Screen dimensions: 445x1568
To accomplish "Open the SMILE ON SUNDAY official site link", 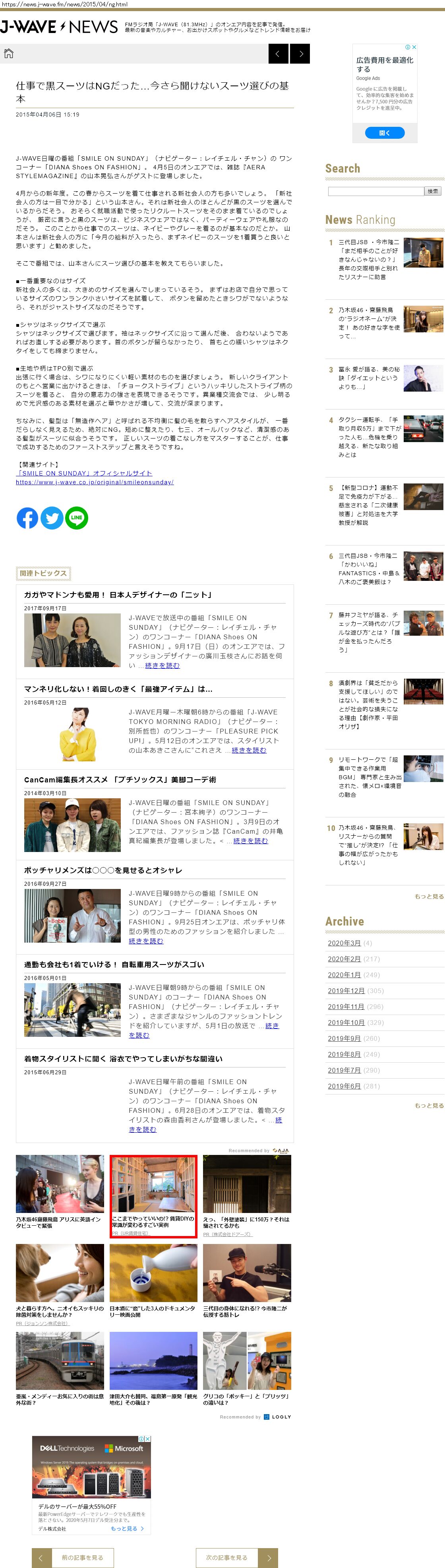I will tap(84, 473).
